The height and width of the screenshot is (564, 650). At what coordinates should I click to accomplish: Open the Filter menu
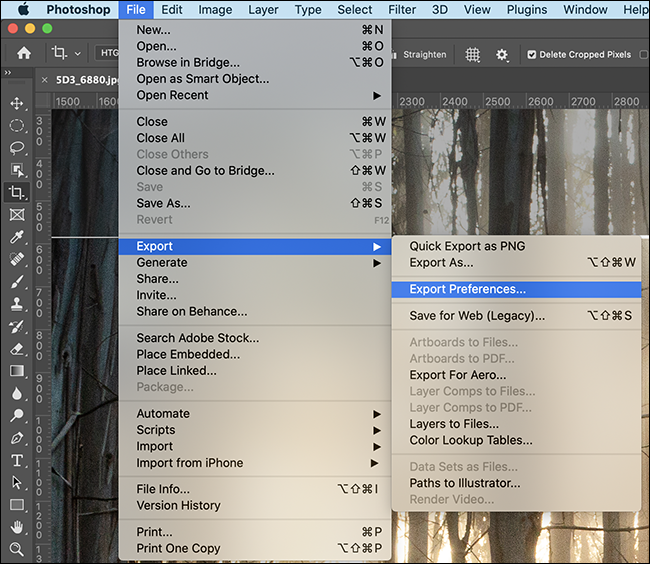[x=402, y=10]
